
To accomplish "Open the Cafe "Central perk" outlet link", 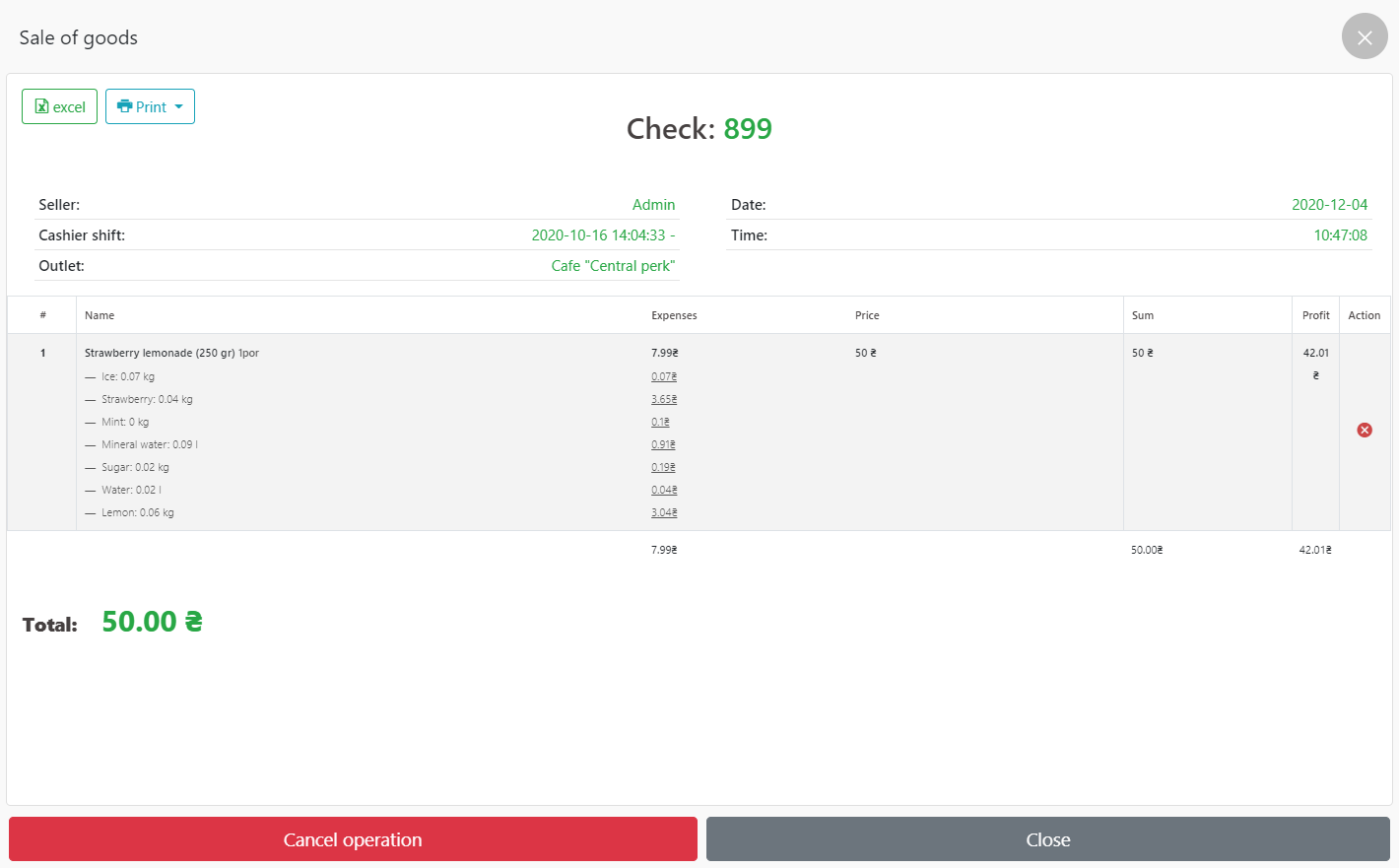I will click(x=613, y=266).
